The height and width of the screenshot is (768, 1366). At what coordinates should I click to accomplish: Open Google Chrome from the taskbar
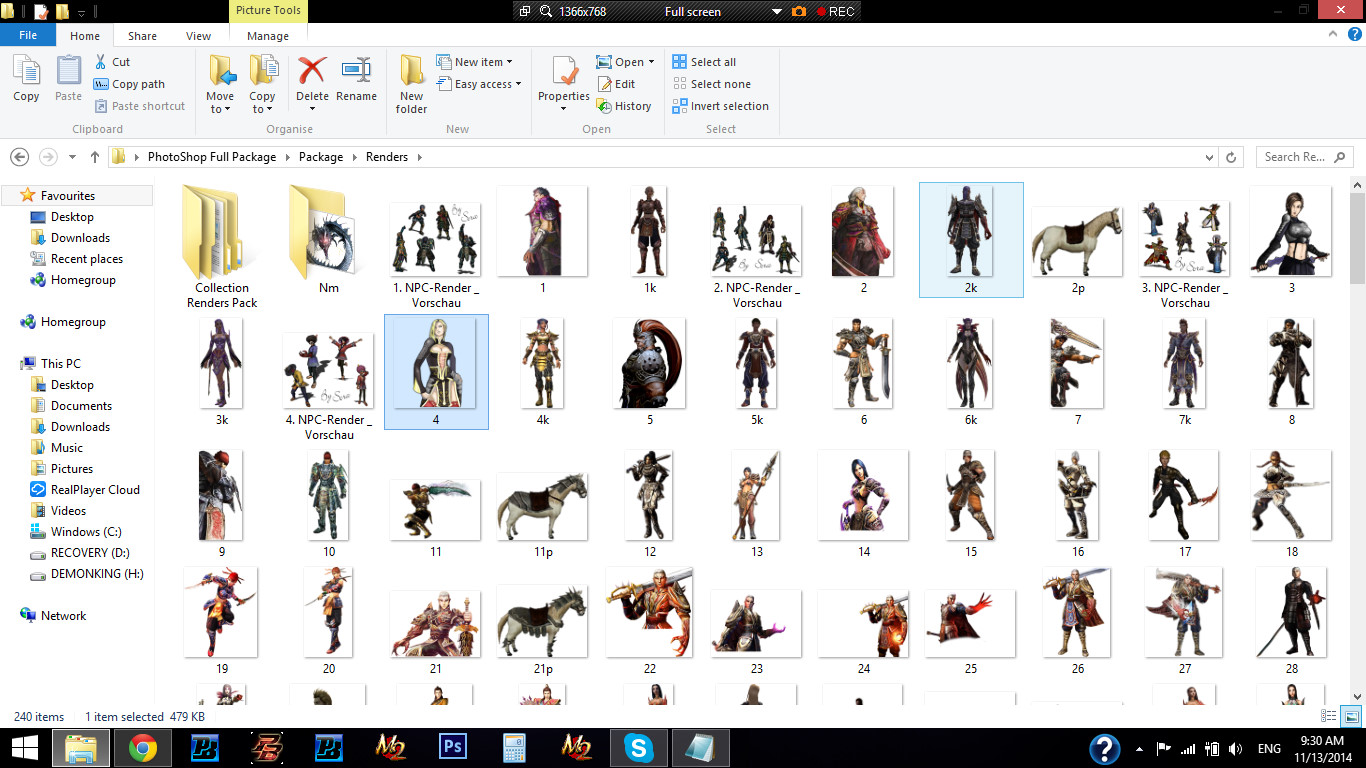coord(142,748)
